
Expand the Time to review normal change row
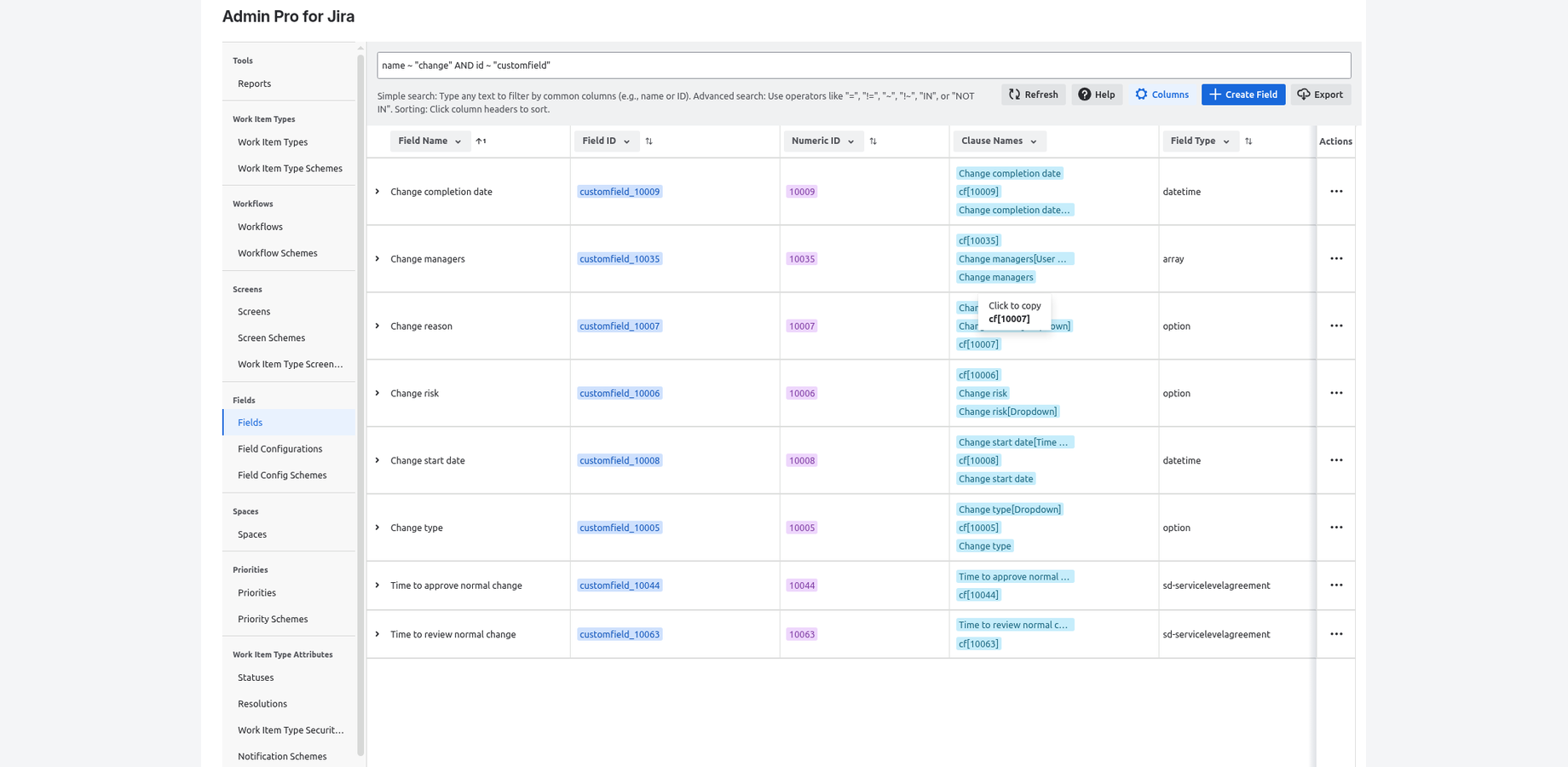click(378, 635)
